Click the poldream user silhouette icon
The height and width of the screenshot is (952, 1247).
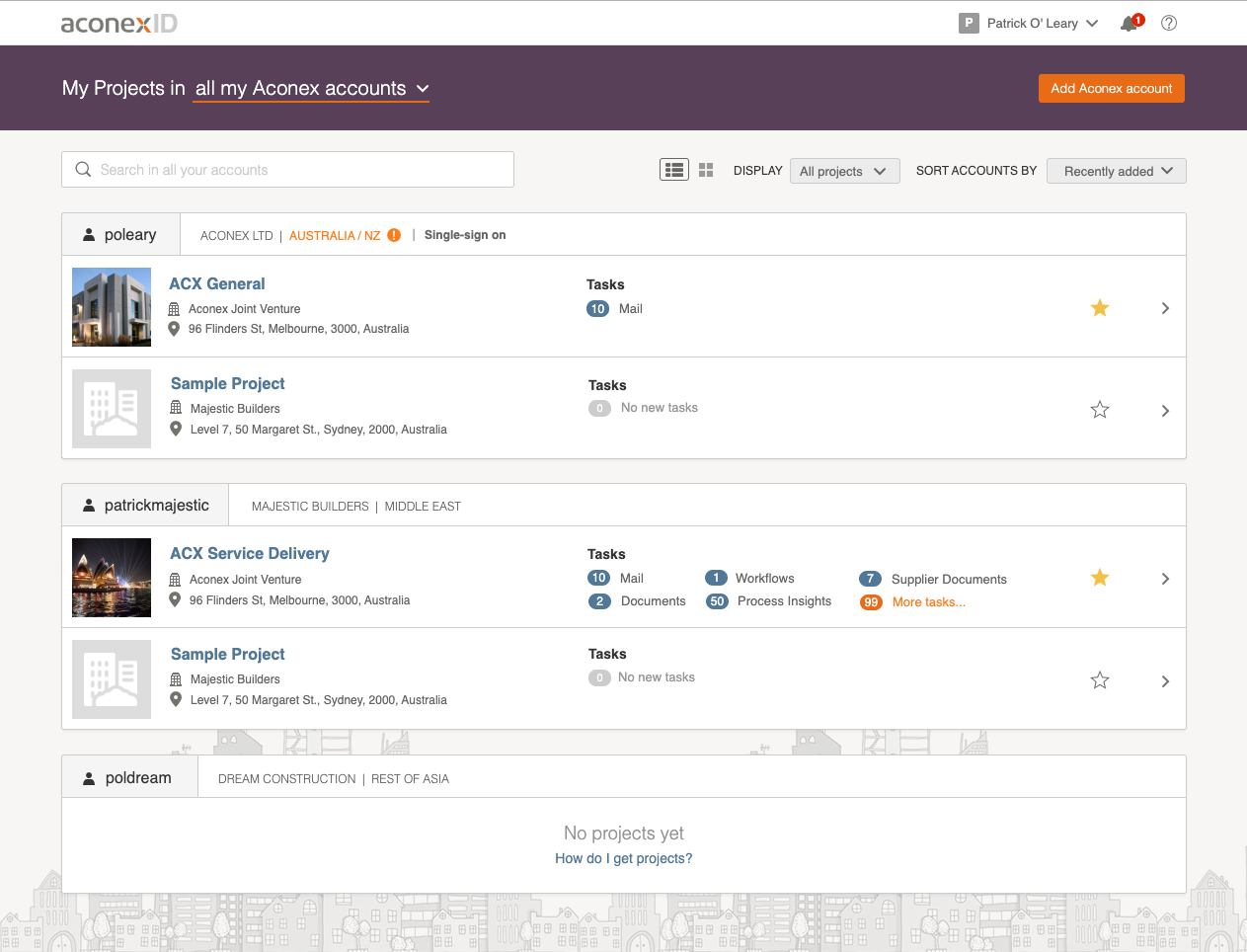coord(89,778)
